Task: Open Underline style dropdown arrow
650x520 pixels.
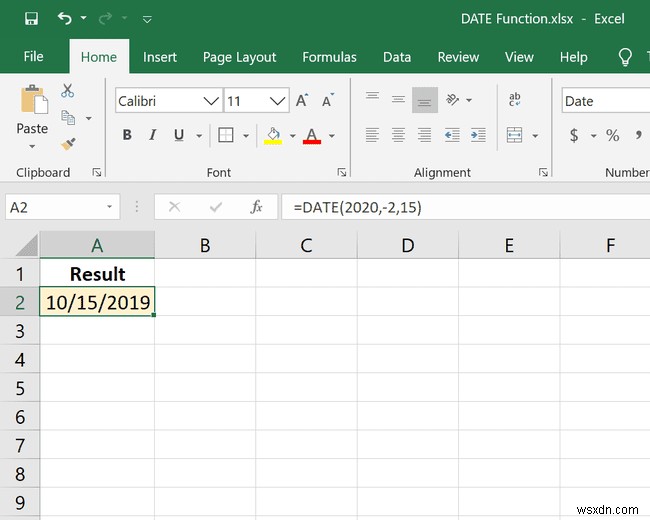Action: 199,136
